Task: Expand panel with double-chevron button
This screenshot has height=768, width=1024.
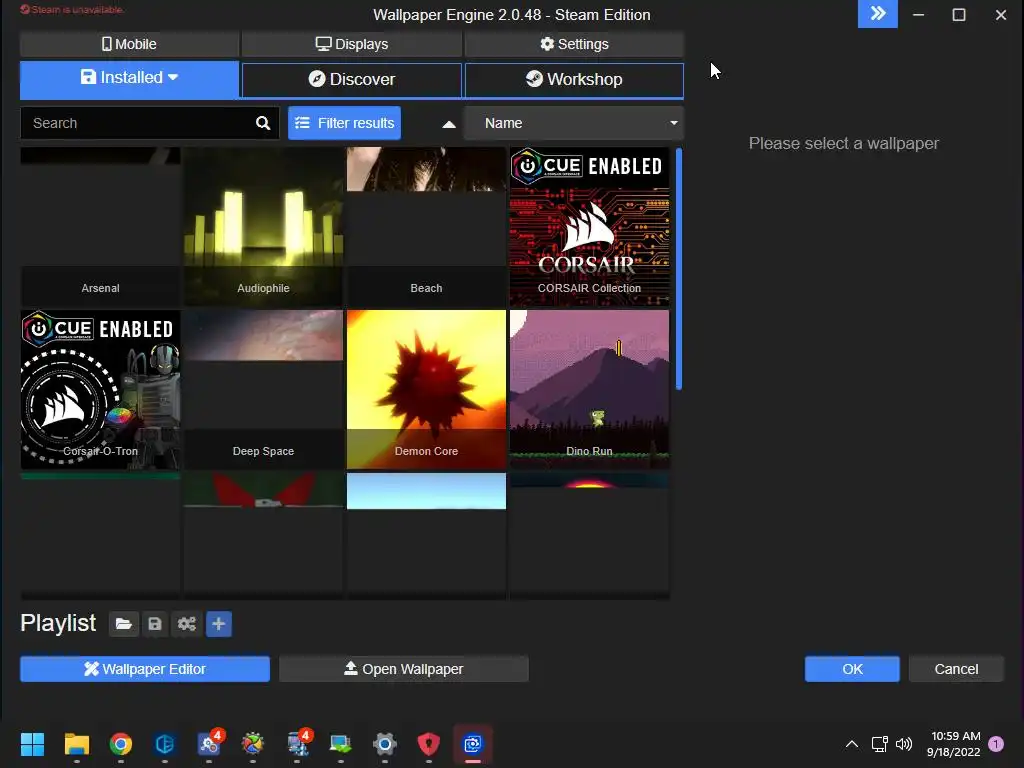Action: click(878, 14)
